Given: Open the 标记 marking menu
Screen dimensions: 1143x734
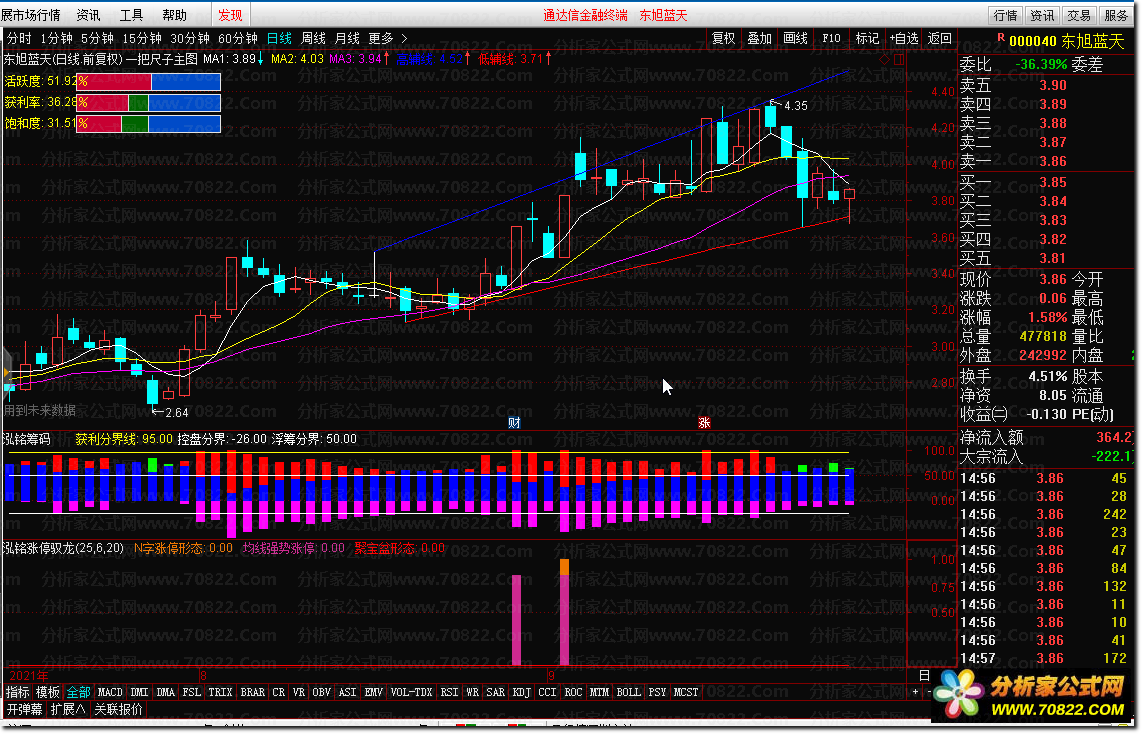Looking at the screenshot, I should [x=867, y=38].
